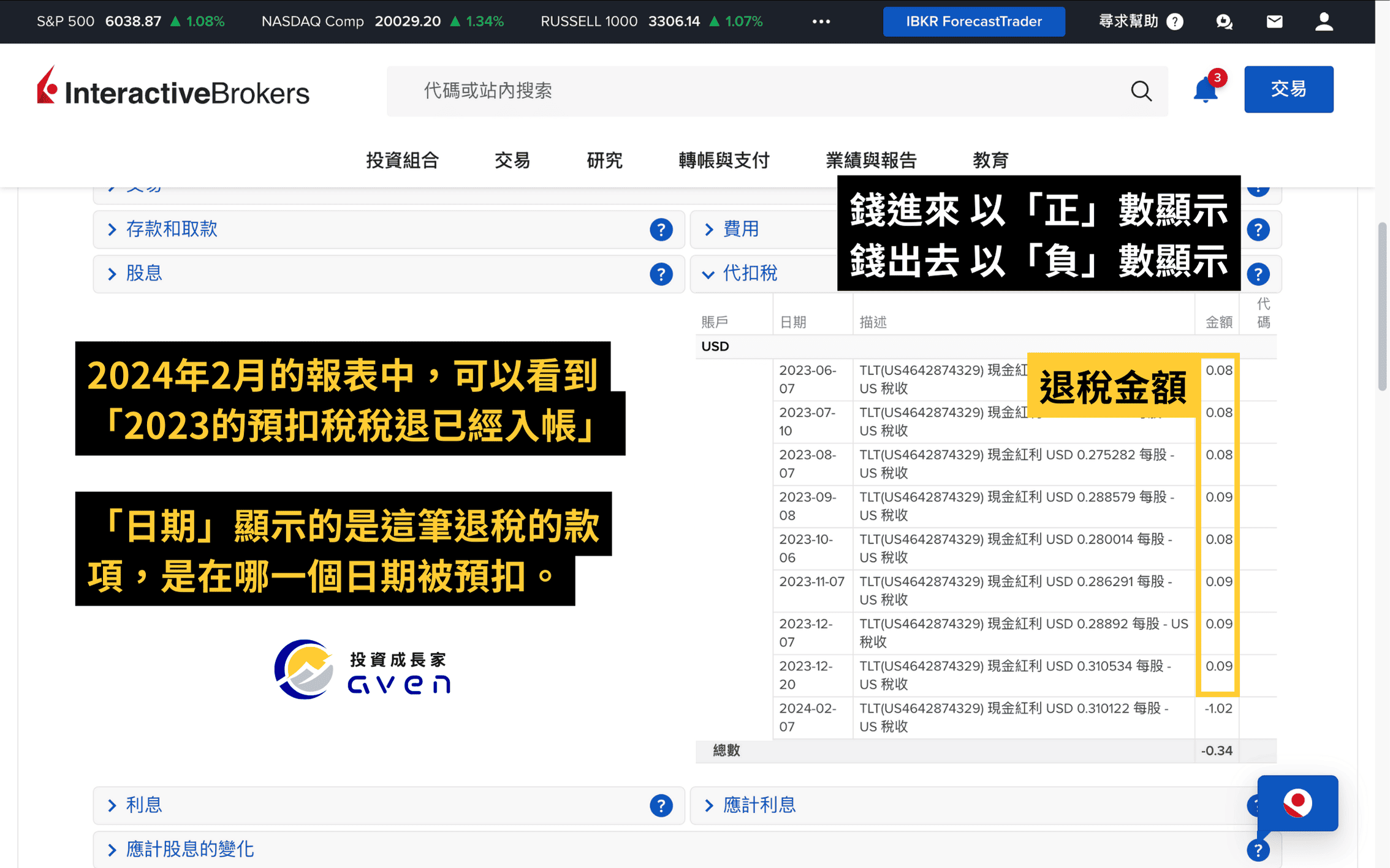Click the S&P 500 index ticker

click(131, 21)
